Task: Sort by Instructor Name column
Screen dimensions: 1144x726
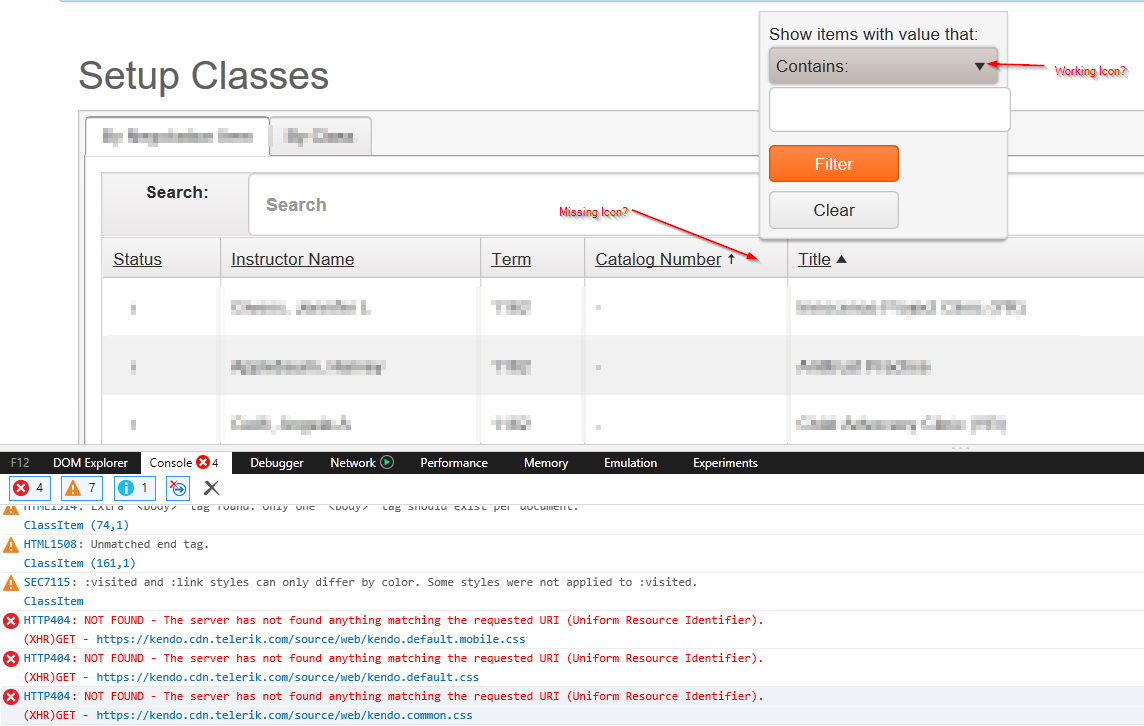Action: pos(293,259)
